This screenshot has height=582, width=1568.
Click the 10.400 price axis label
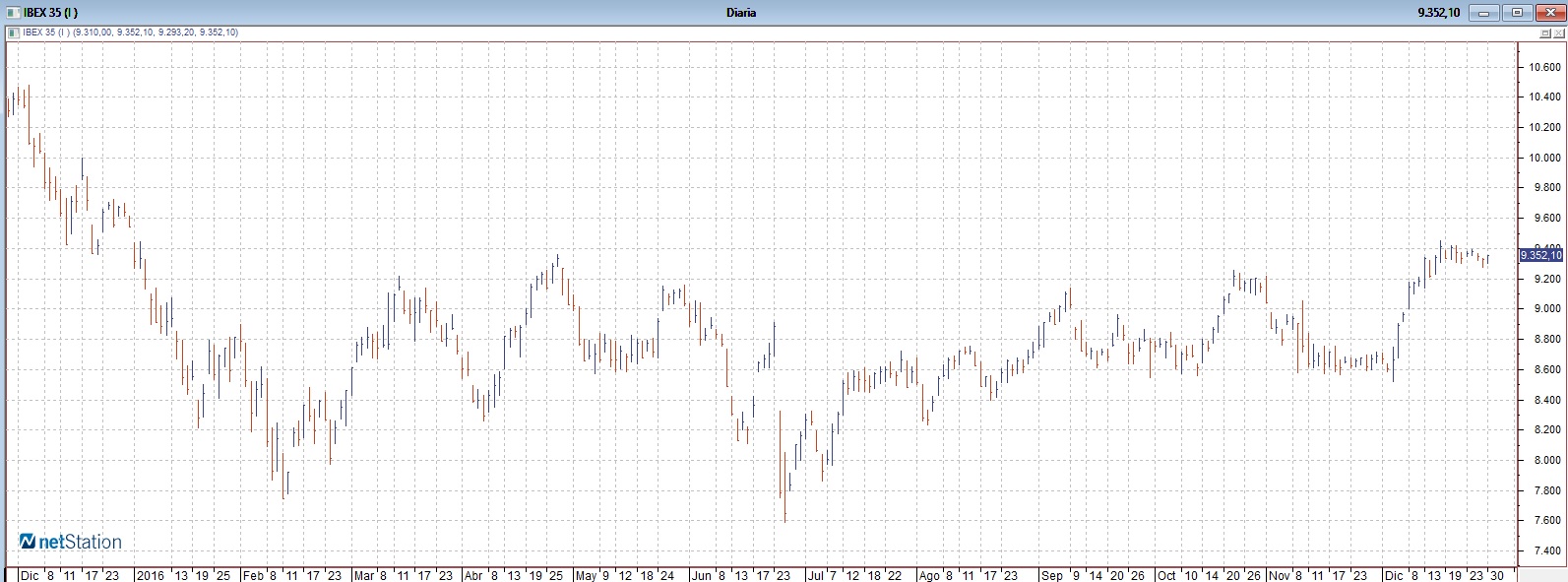pyautogui.click(x=1545, y=97)
